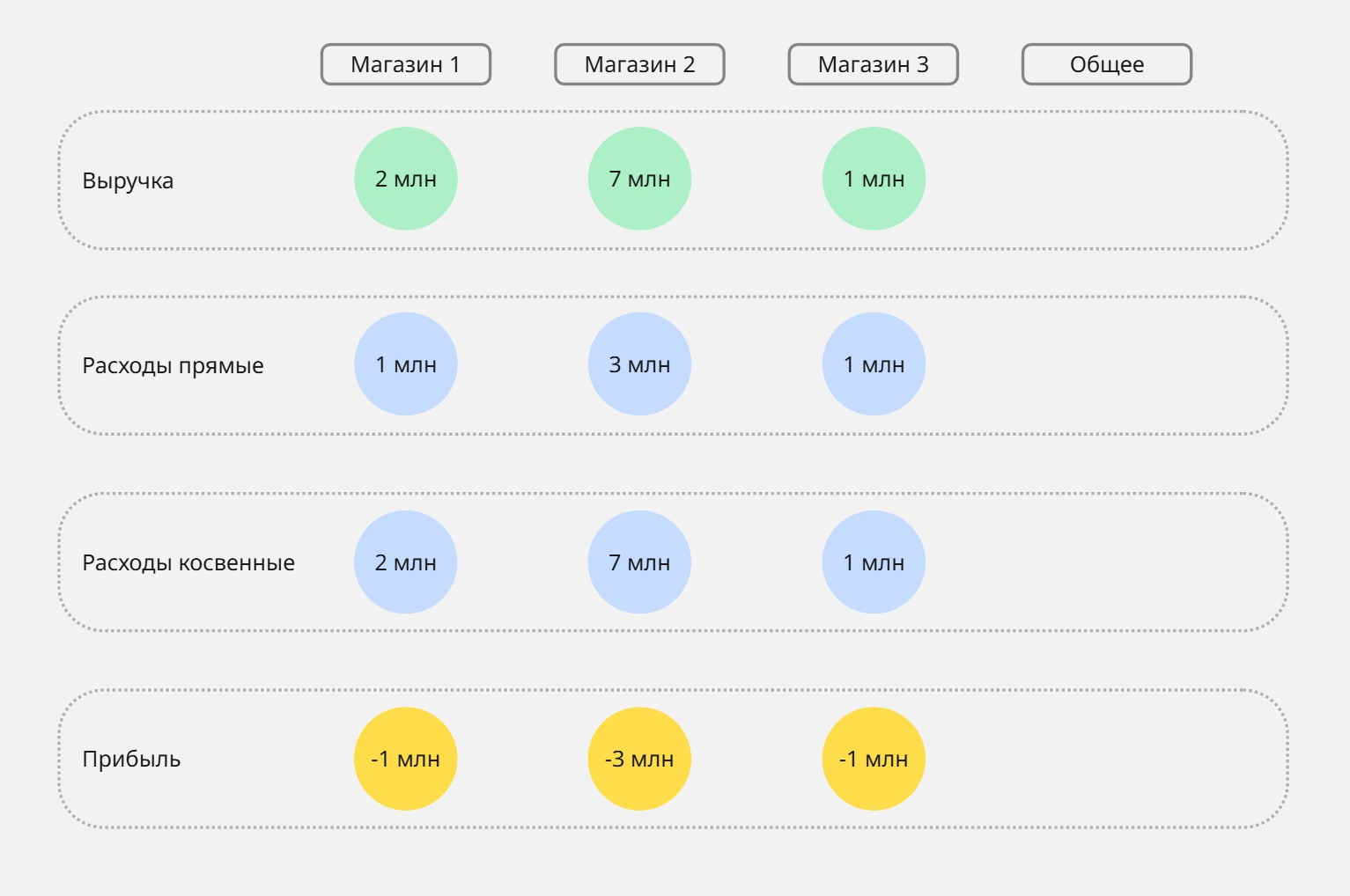Click 2 млн circle in Расходы косвенные row

(406, 562)
